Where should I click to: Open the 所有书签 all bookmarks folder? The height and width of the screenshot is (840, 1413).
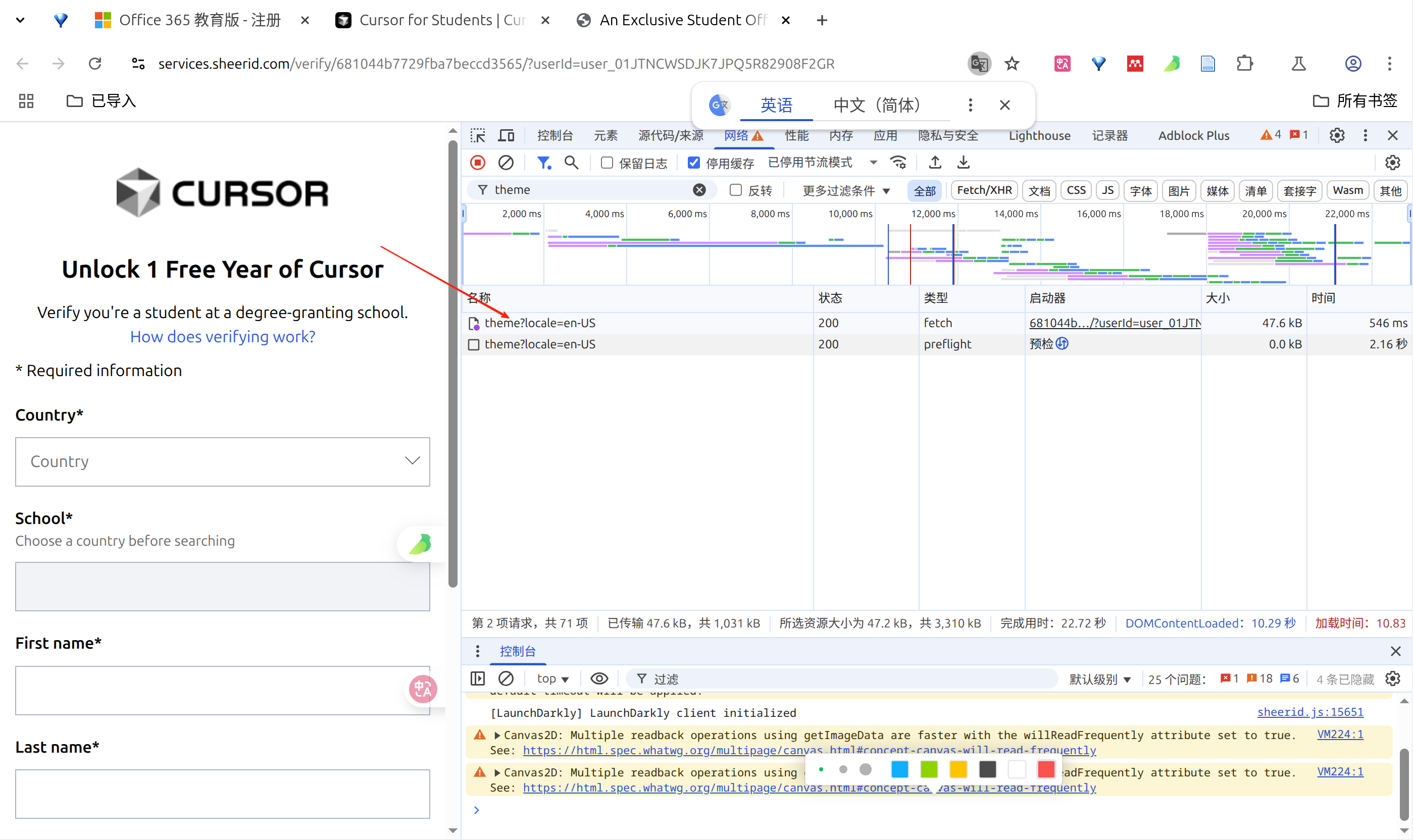1355,101
